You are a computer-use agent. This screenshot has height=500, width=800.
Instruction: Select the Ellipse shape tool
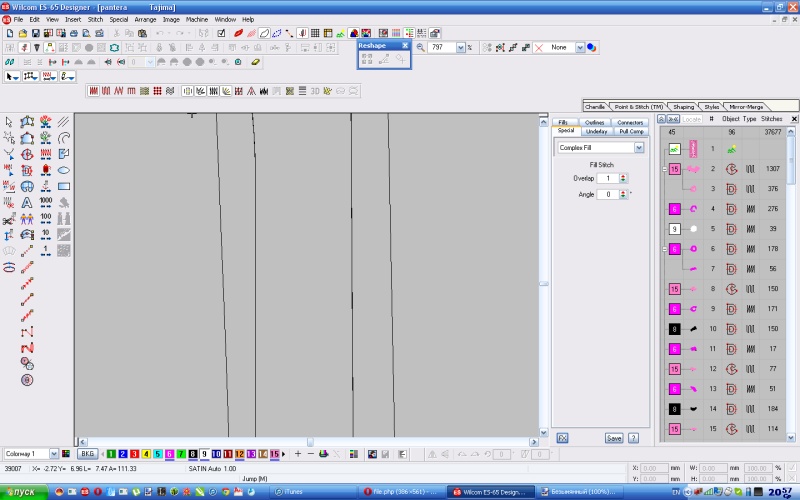click(64, 170)
